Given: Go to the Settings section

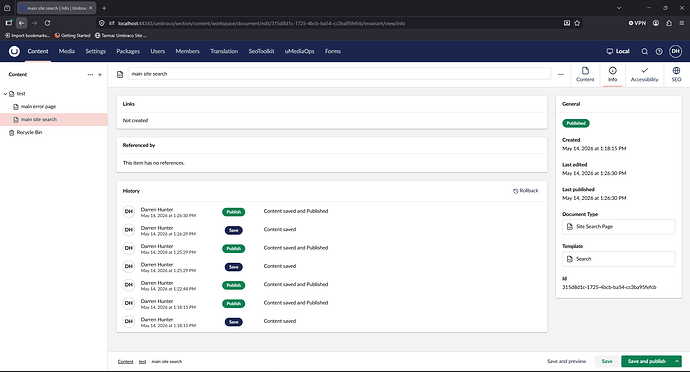Looking at the screenshot, I should click(x=95, y=52).
